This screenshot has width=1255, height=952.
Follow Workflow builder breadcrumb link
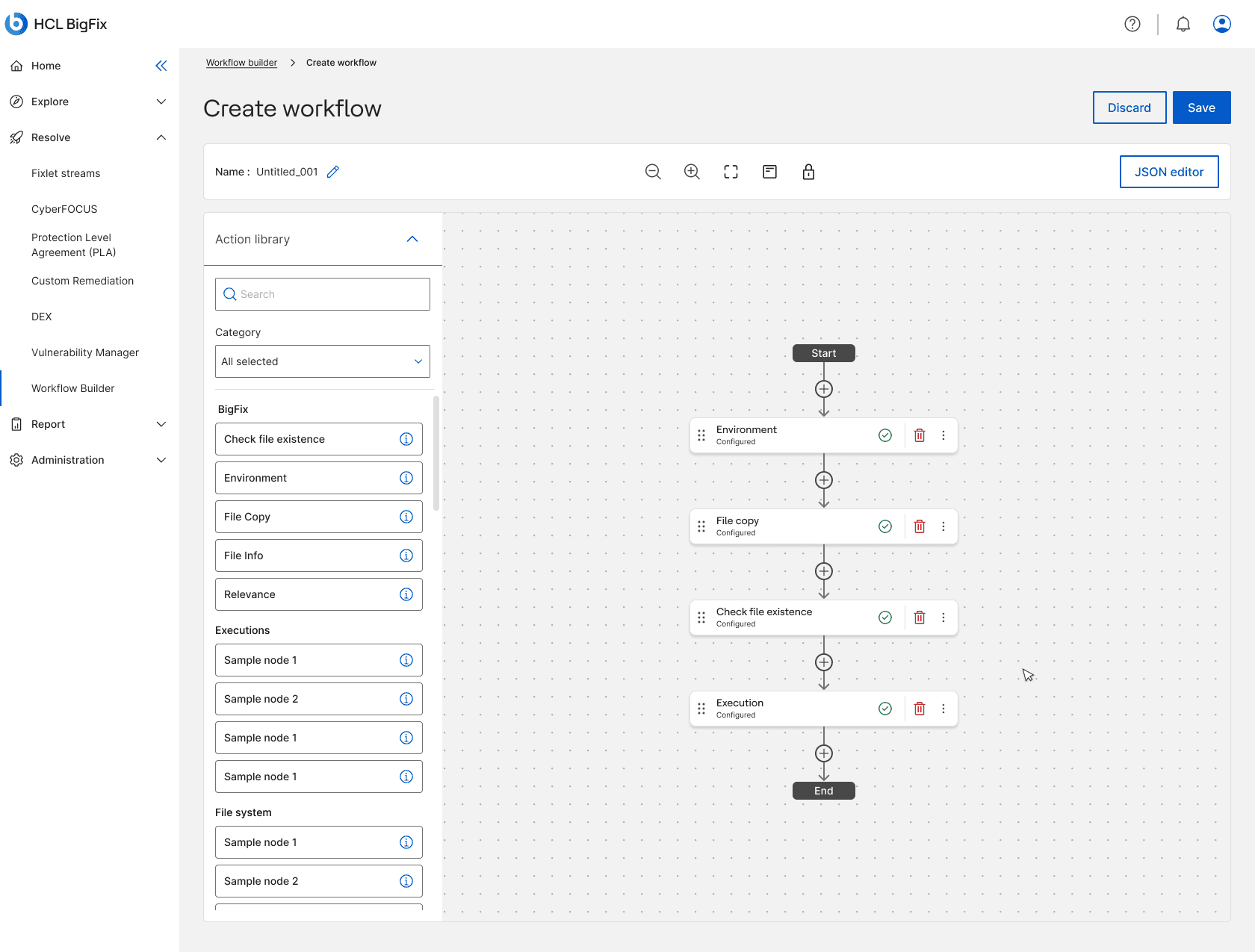pyautogui.click(x=241, y=63)
